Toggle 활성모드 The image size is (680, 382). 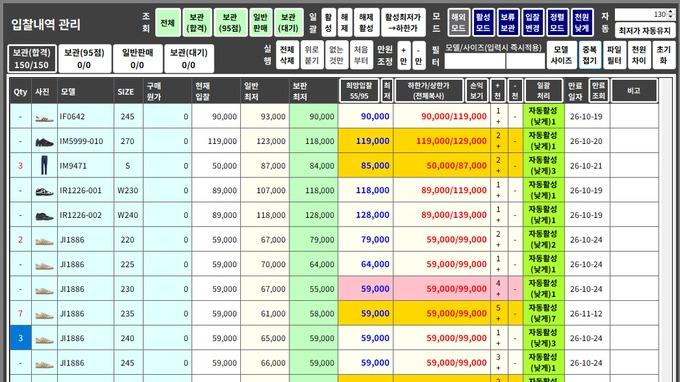coord(483,23)
